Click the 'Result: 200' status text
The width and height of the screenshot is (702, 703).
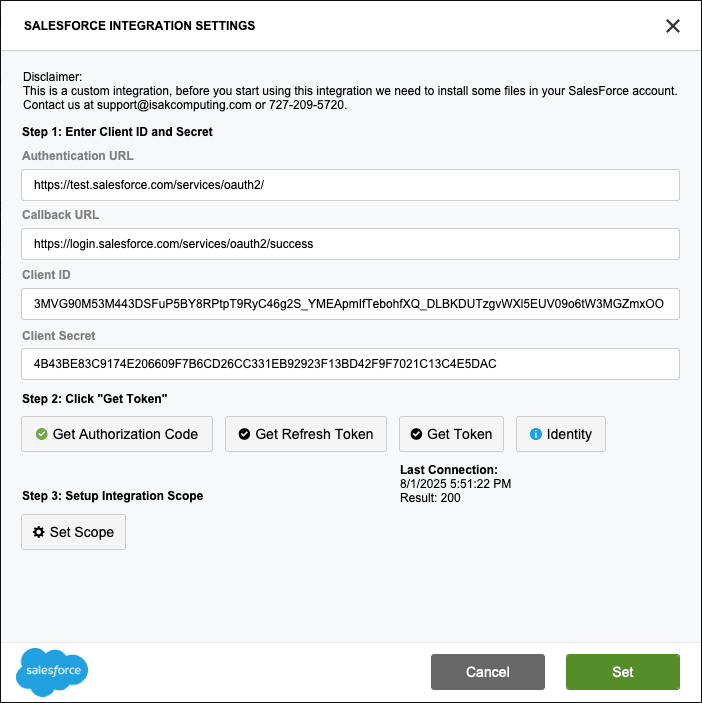click(430, 498)
